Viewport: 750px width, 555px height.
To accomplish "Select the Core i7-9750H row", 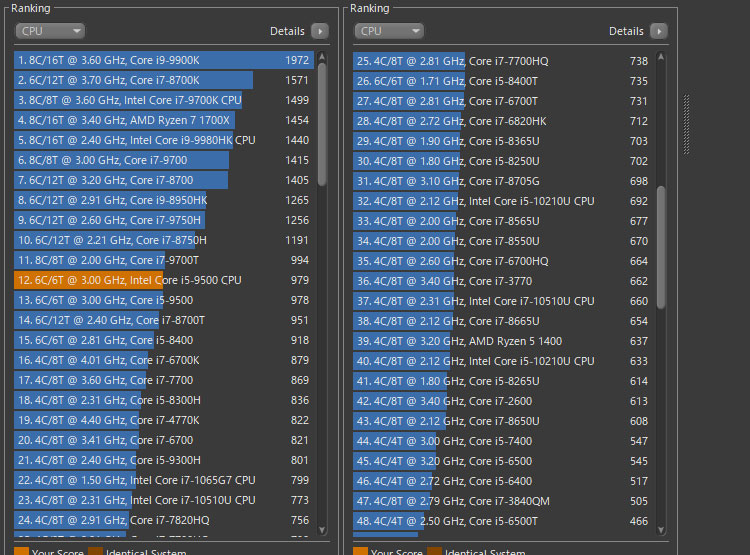I will 164,221.
